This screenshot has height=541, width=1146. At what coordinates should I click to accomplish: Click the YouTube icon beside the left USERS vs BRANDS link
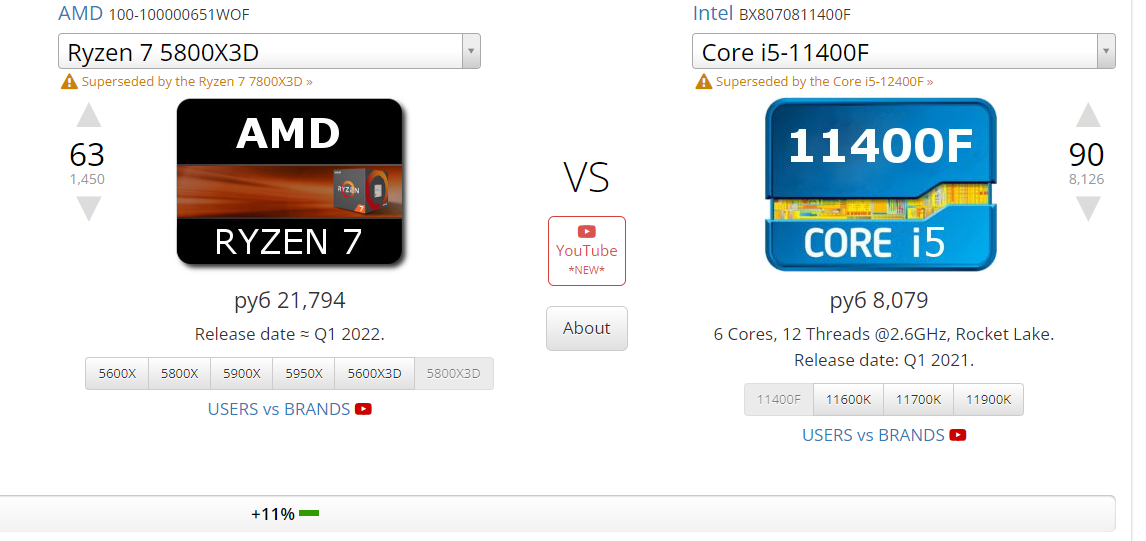[x=363, y=409]
